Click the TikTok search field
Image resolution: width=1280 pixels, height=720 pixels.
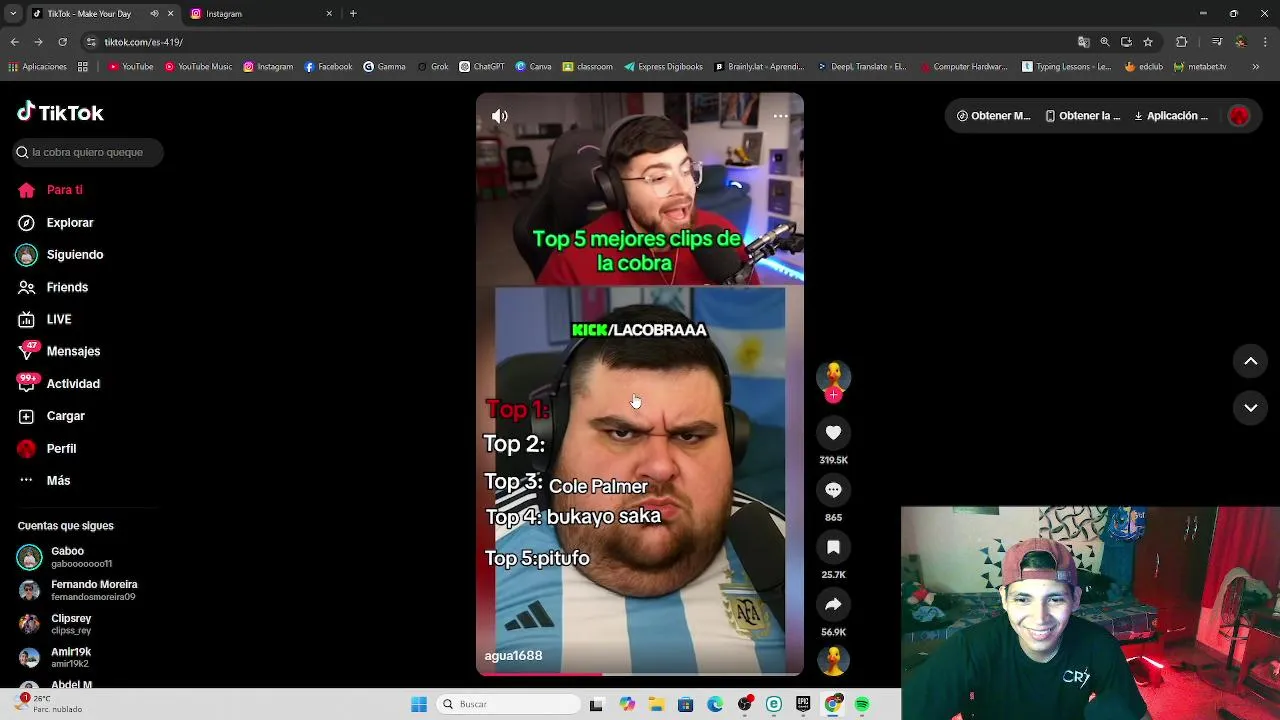[87, 152]
